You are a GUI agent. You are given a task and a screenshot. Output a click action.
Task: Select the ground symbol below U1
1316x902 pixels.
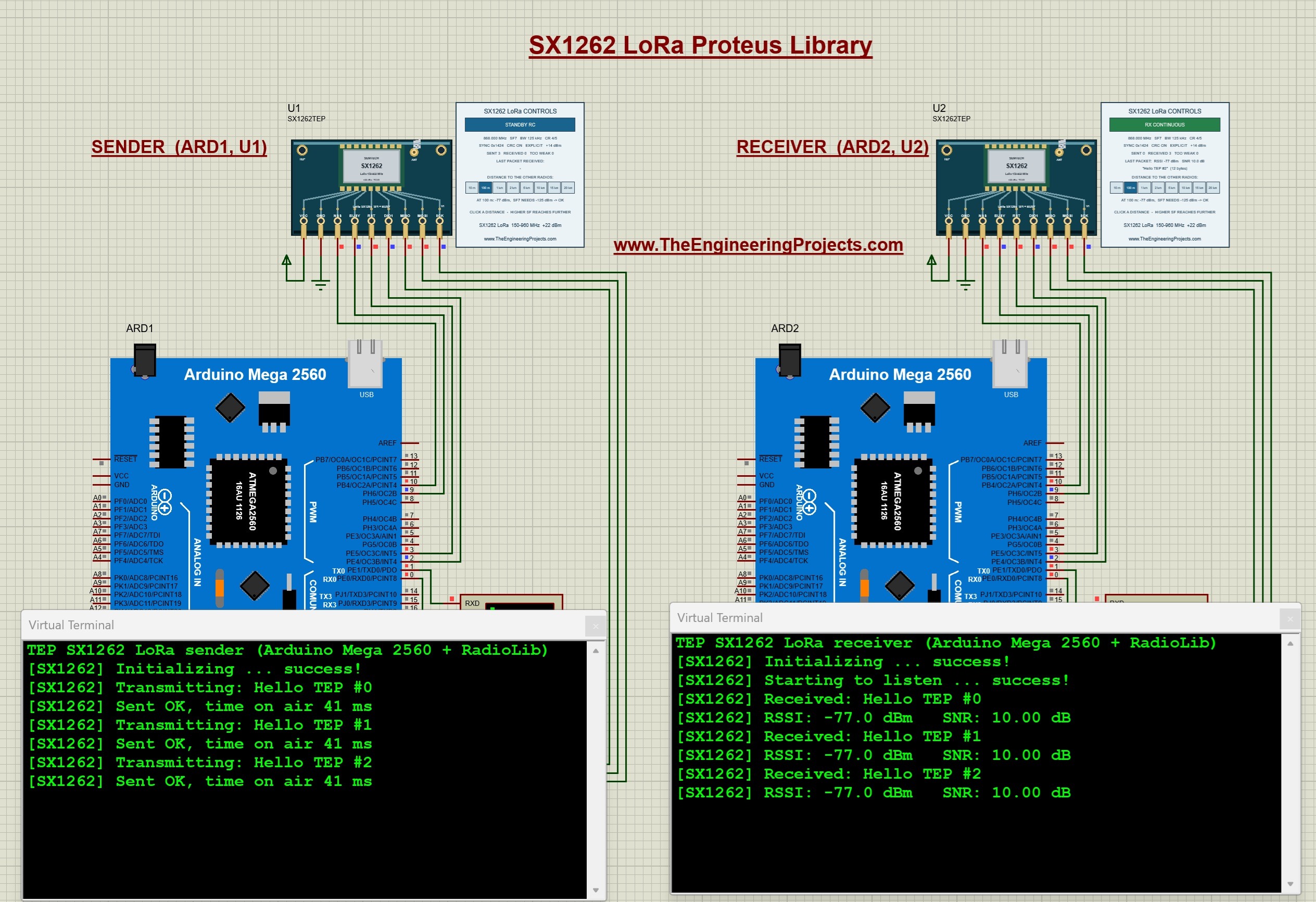(321, 285)
